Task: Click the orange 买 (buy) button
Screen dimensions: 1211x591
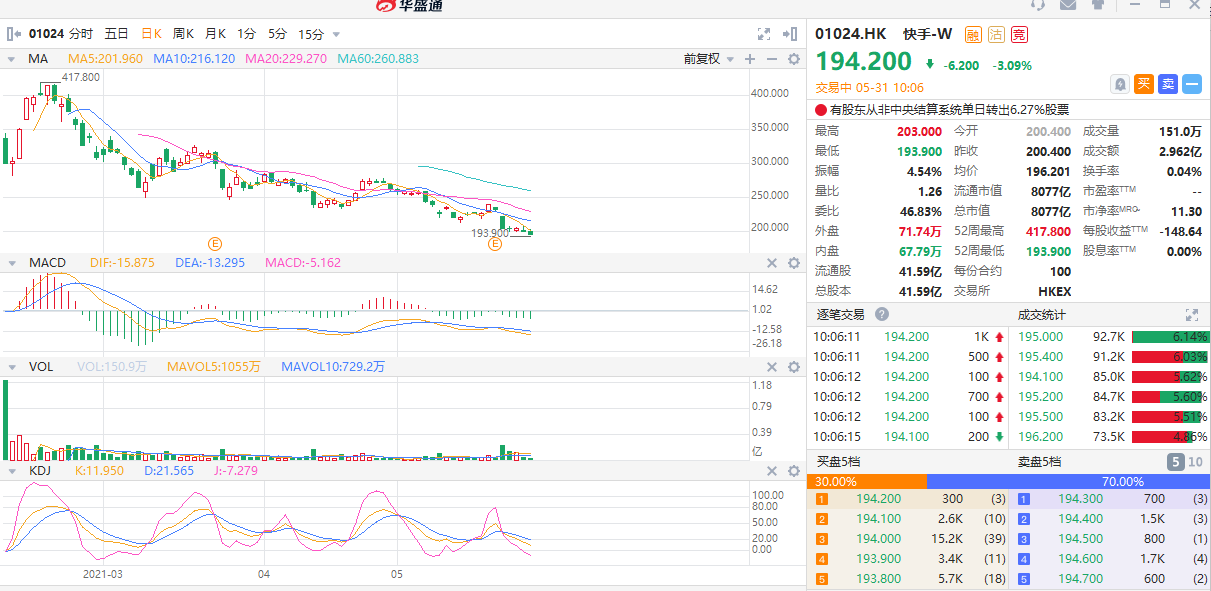Action: coord(1144,84)
